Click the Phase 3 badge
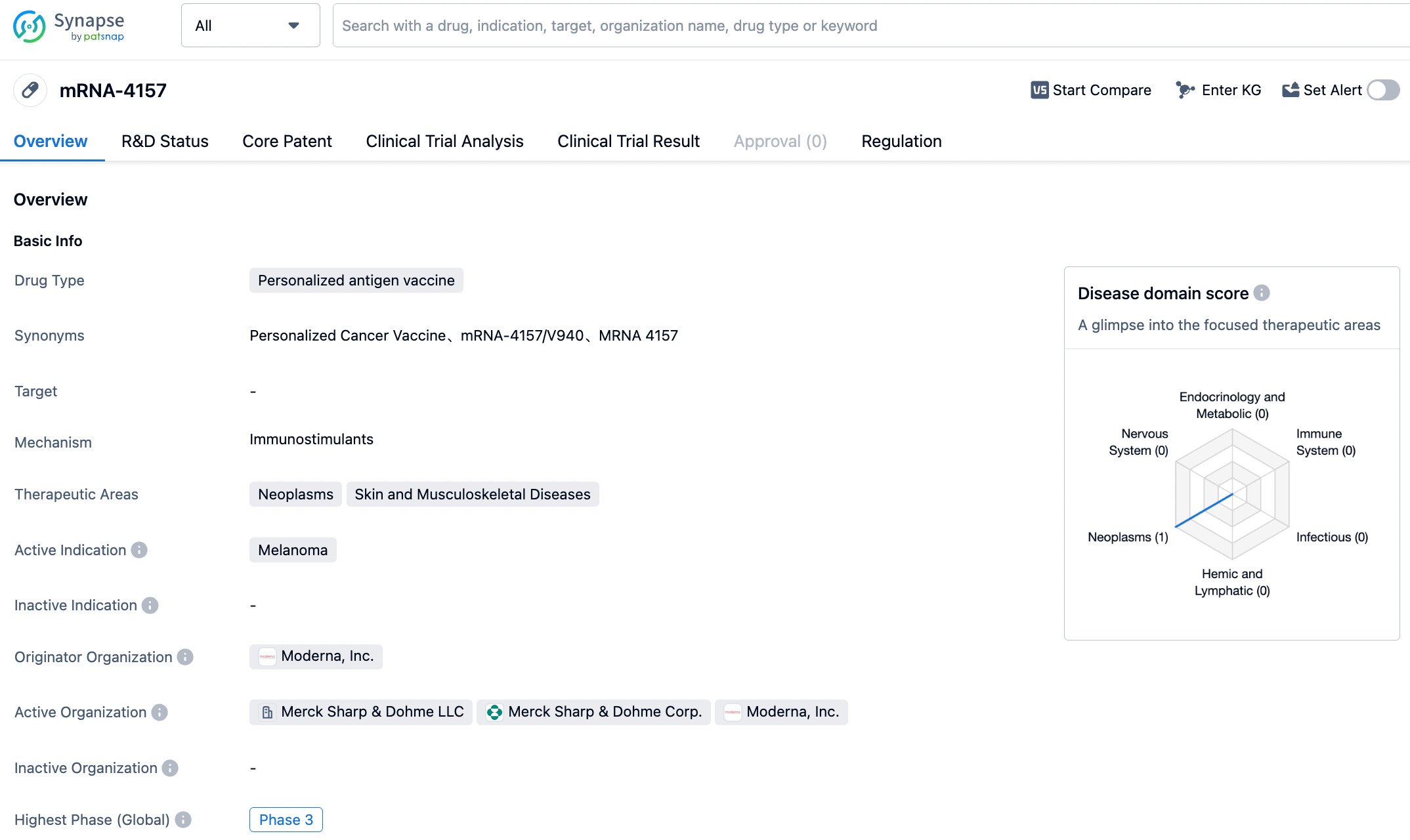 pos(286,820)
